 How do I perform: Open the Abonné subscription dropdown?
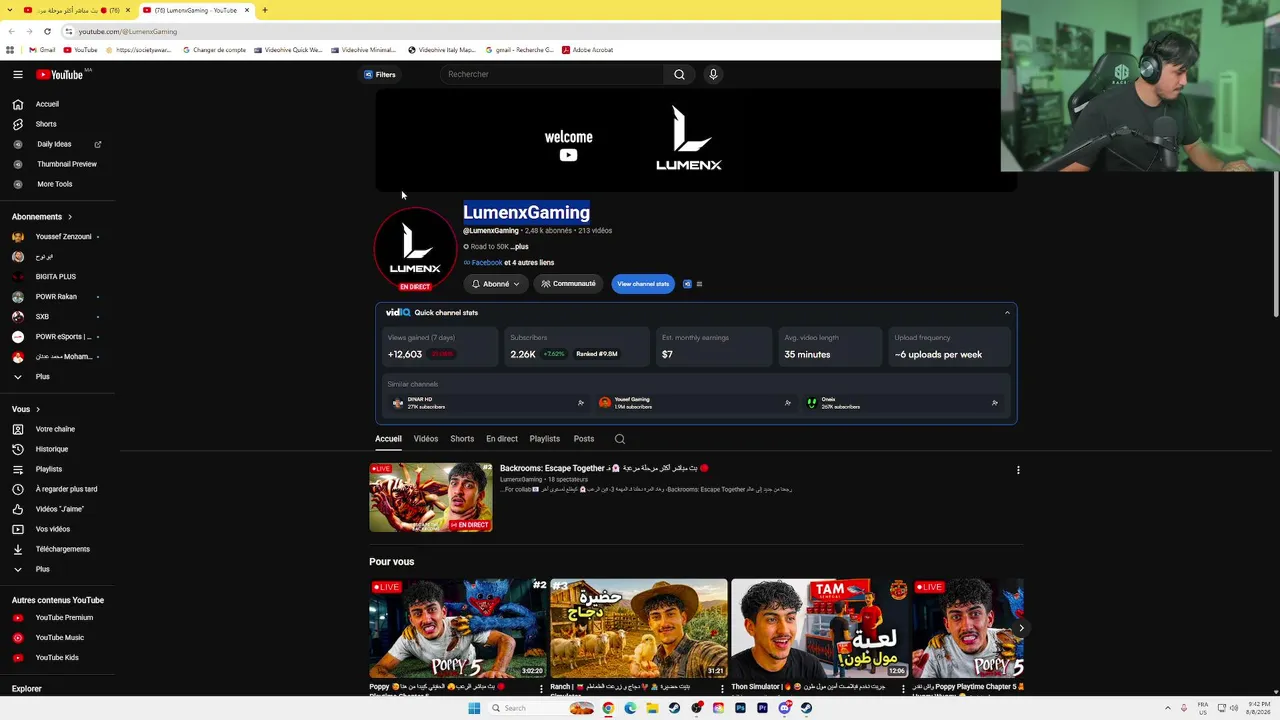coord(497,284)
